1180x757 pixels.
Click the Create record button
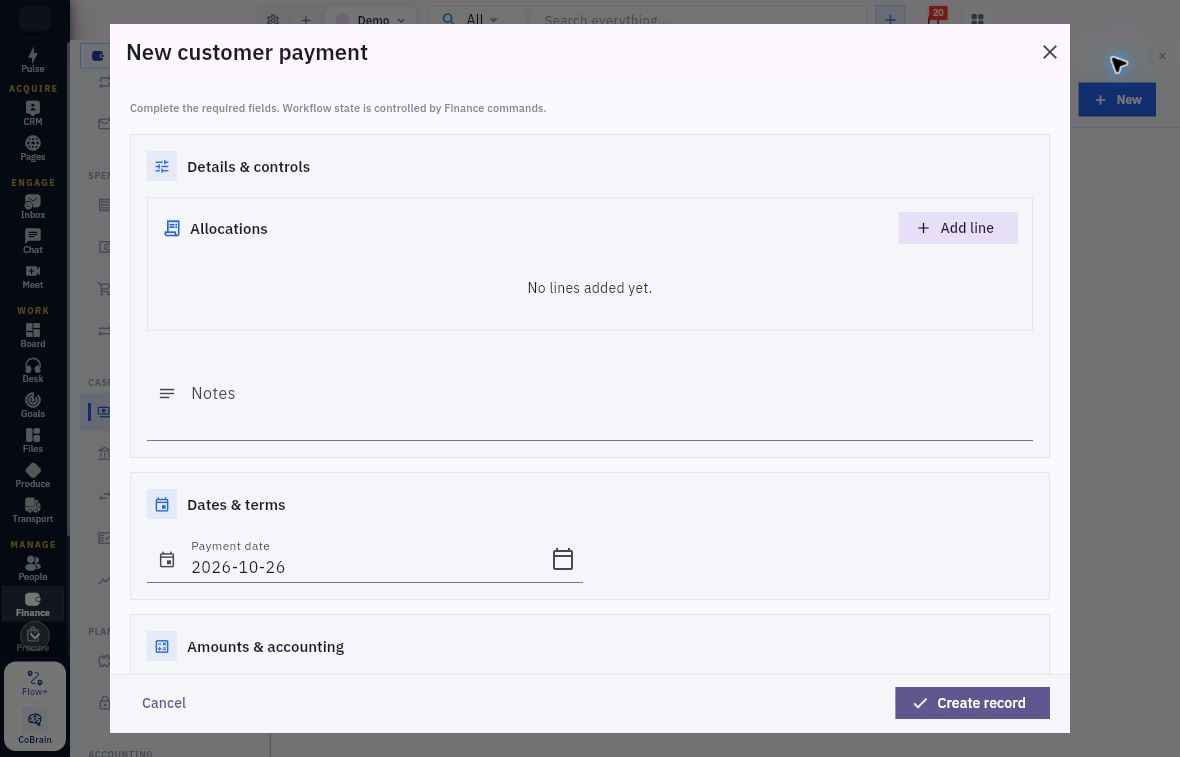(972, 703)
